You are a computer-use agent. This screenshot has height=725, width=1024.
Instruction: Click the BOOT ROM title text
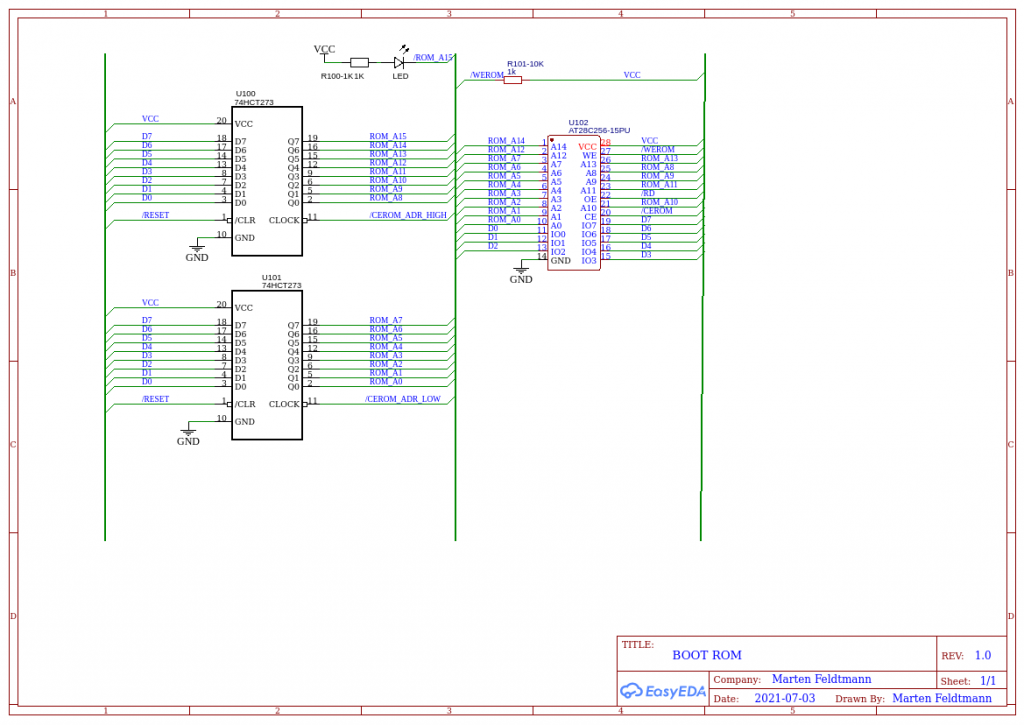[x=707, y=655]
